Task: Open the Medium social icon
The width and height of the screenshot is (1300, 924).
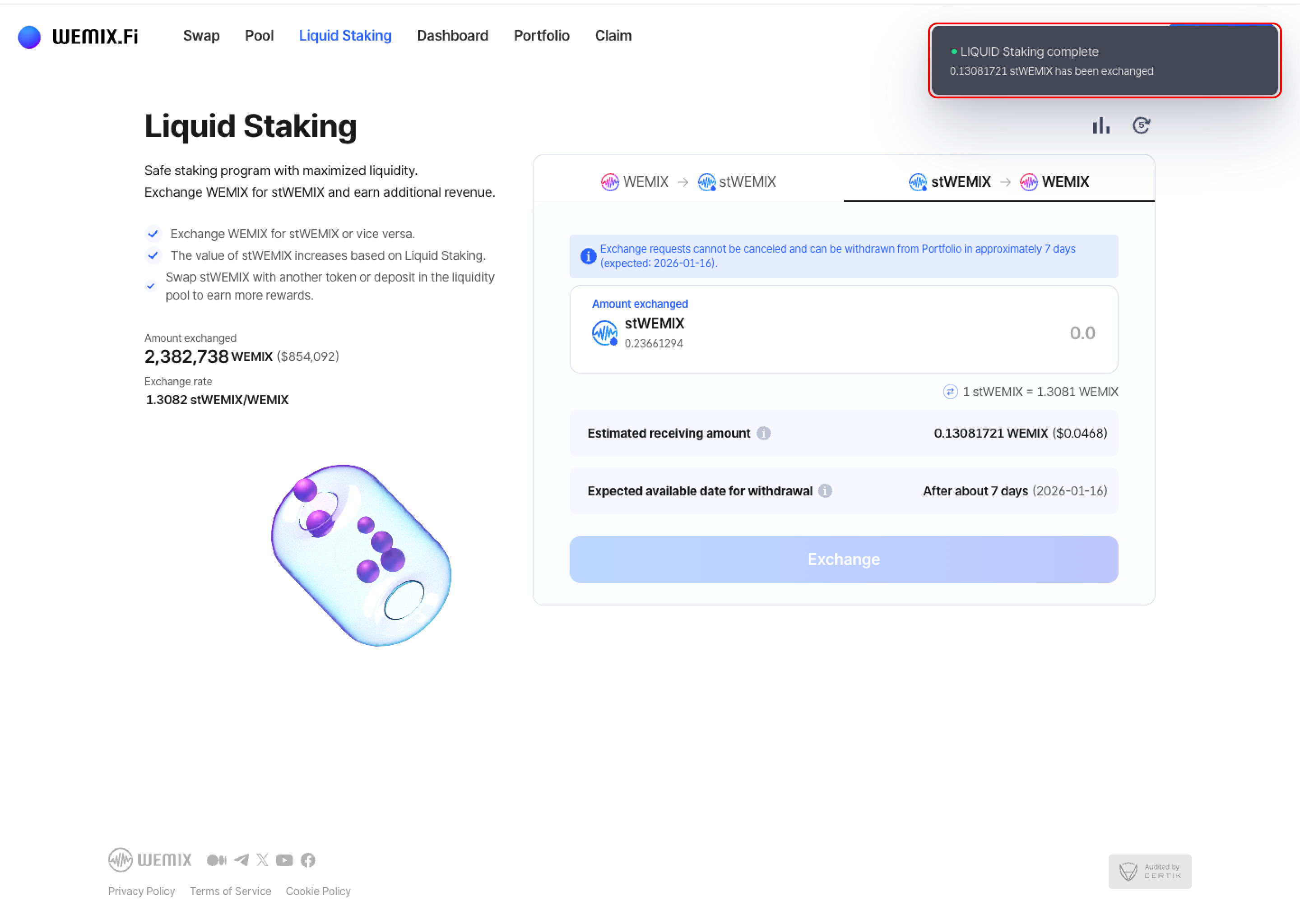Action: [216, 859]
